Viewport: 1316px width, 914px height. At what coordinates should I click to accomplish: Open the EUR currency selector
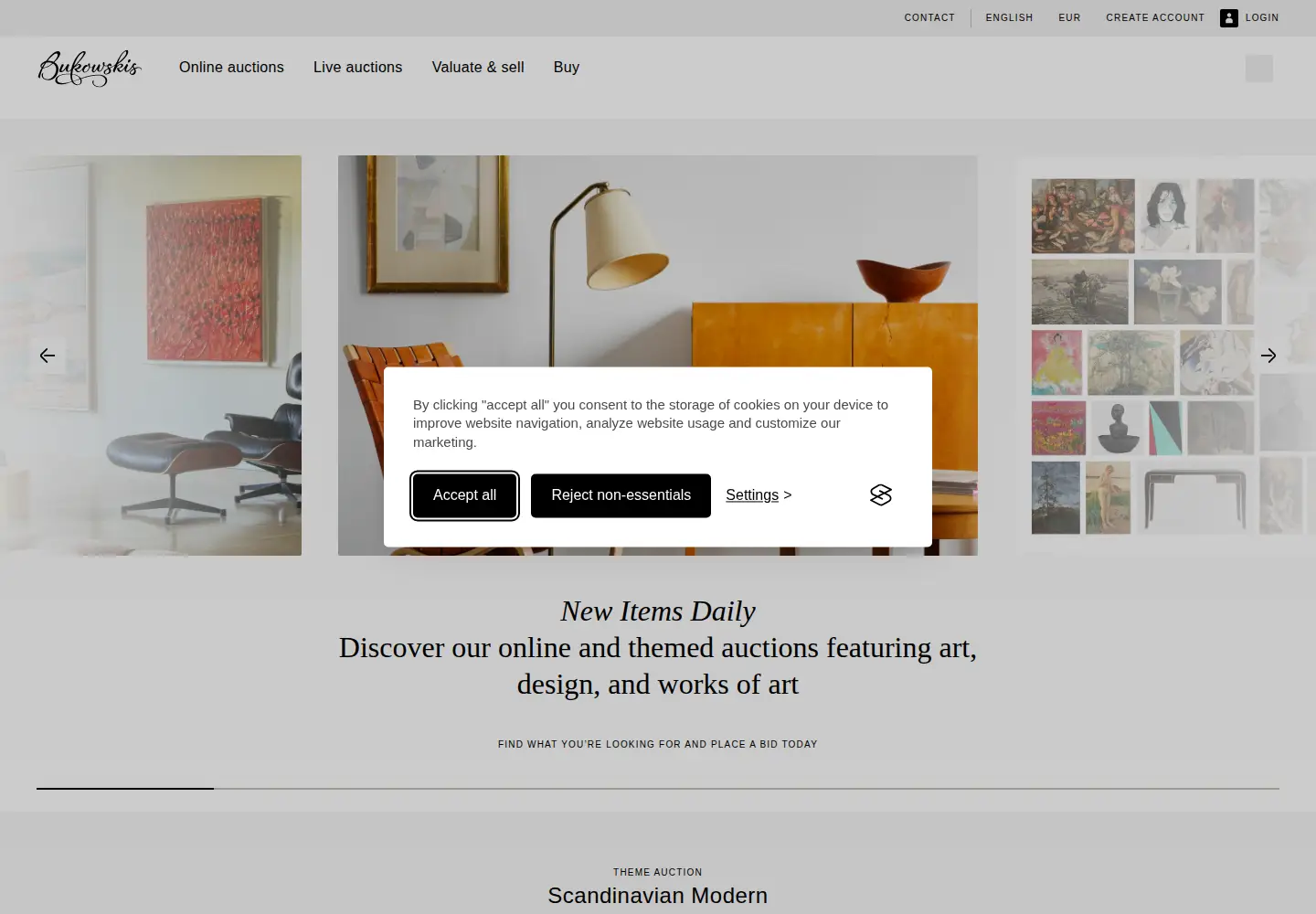click(x=1069, y=18)
